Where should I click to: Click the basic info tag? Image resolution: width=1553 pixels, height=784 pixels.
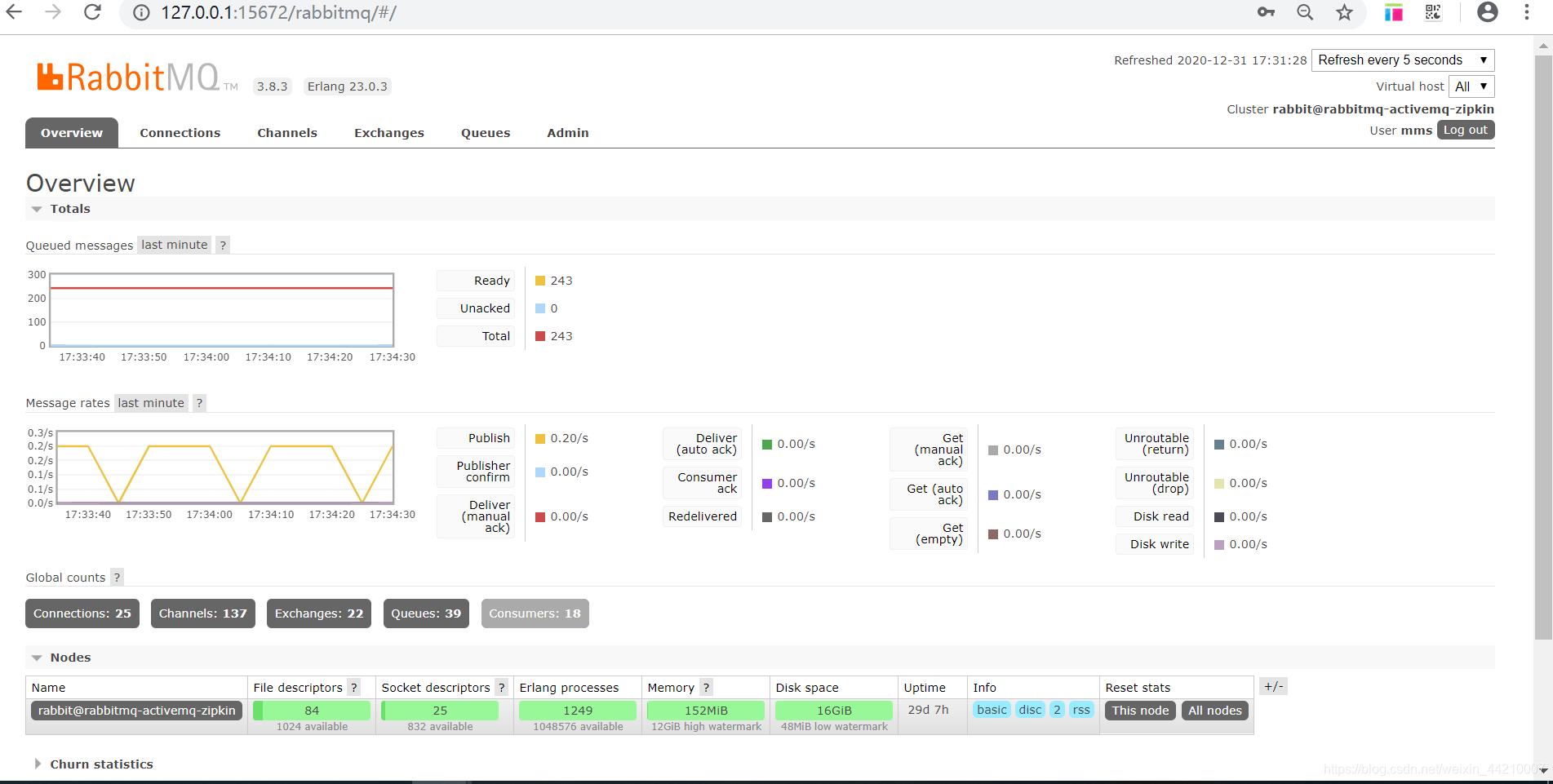click(x=992, y=710)
